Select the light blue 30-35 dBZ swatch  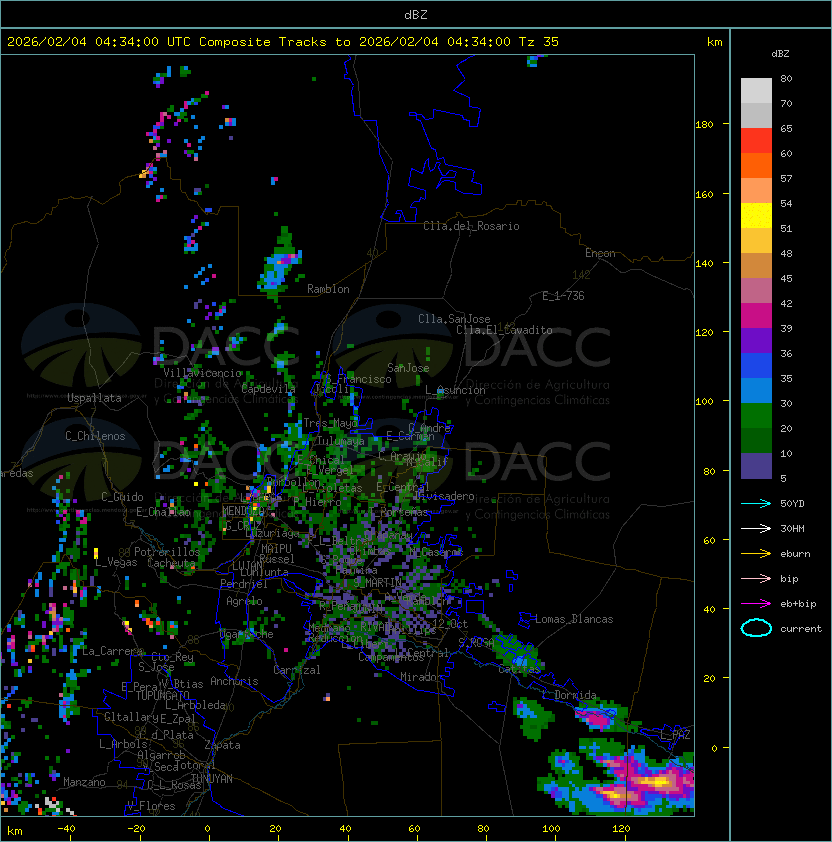pyautogui.click(x=756, y=390)
